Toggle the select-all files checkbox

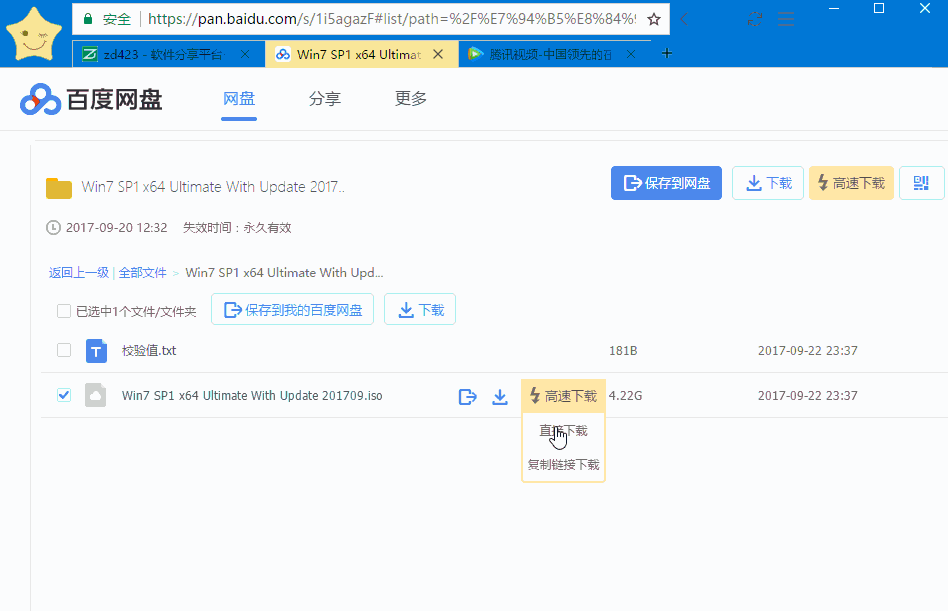pos(63,311)
